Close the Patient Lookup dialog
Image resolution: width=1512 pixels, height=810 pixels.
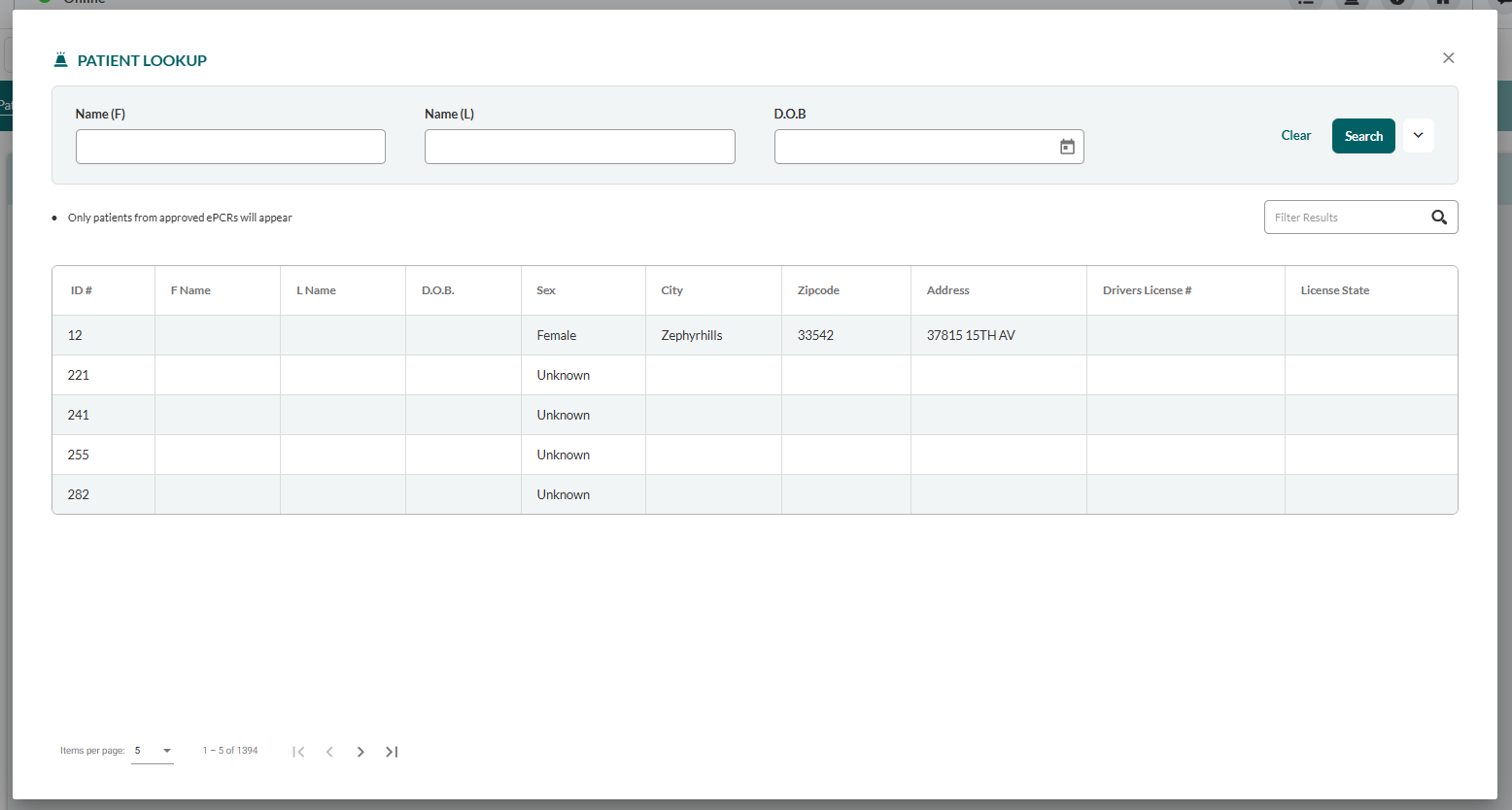1448,58
